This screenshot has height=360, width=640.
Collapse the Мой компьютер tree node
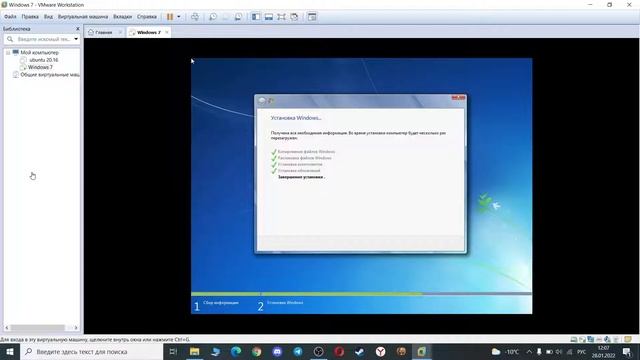[x=8, y=53]
